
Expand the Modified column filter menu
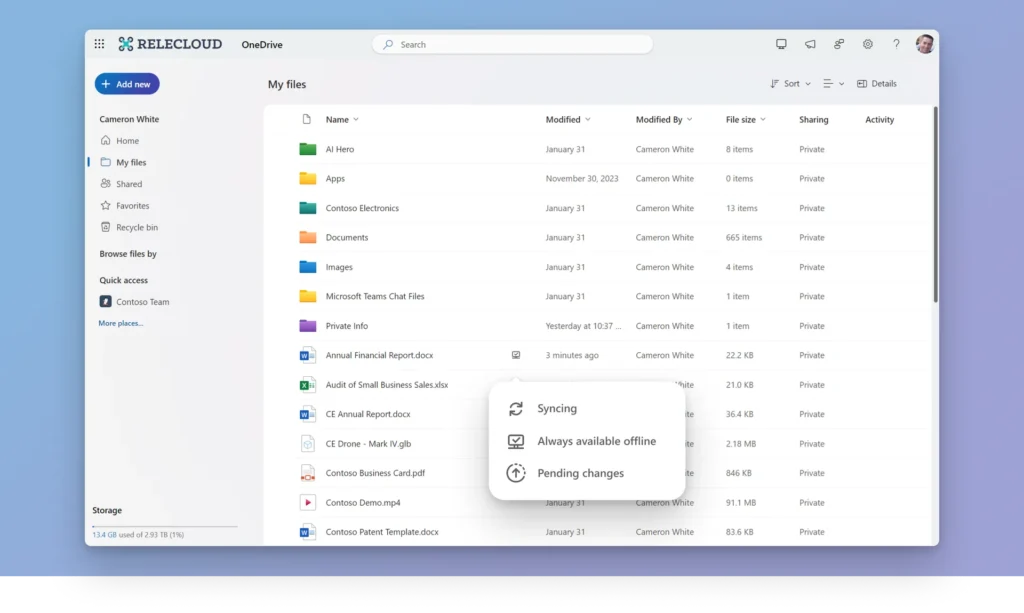(x=588, y=119)
